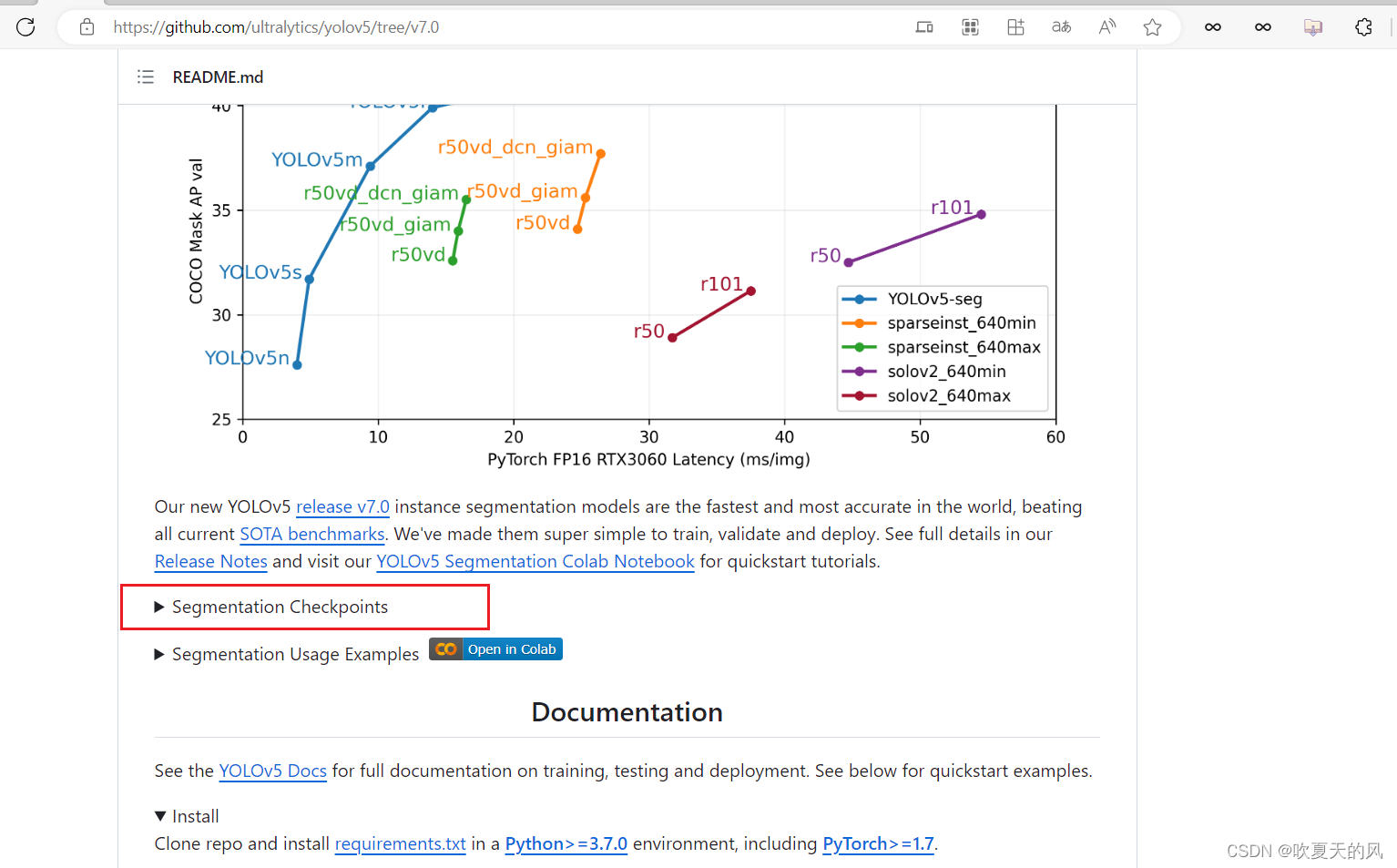Open the PyTorch>=1.7 link

click(879, 844)
